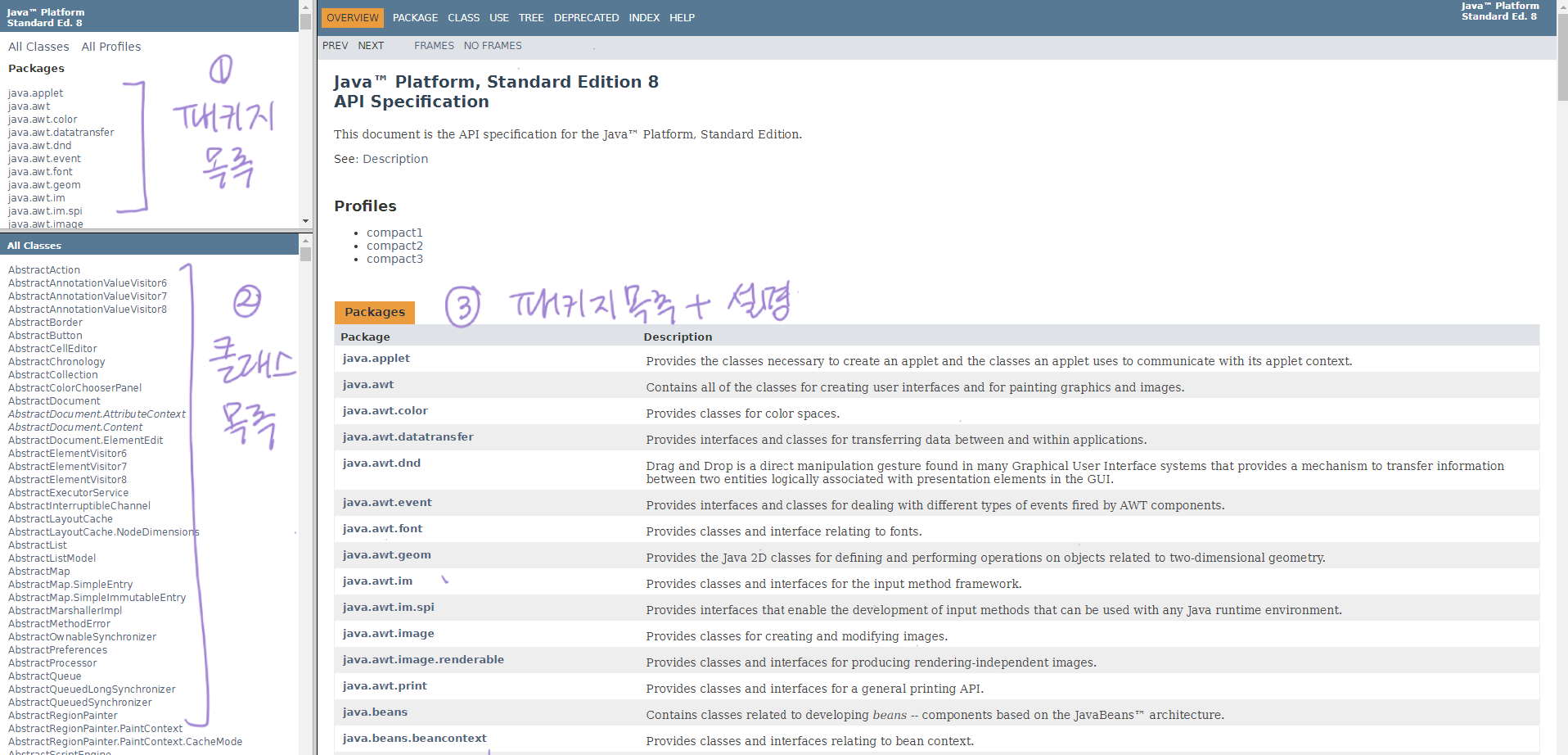Open java.beans.beancontext in the package table
This screenshot has width=1568, height=755.
[x=415, y=739]
